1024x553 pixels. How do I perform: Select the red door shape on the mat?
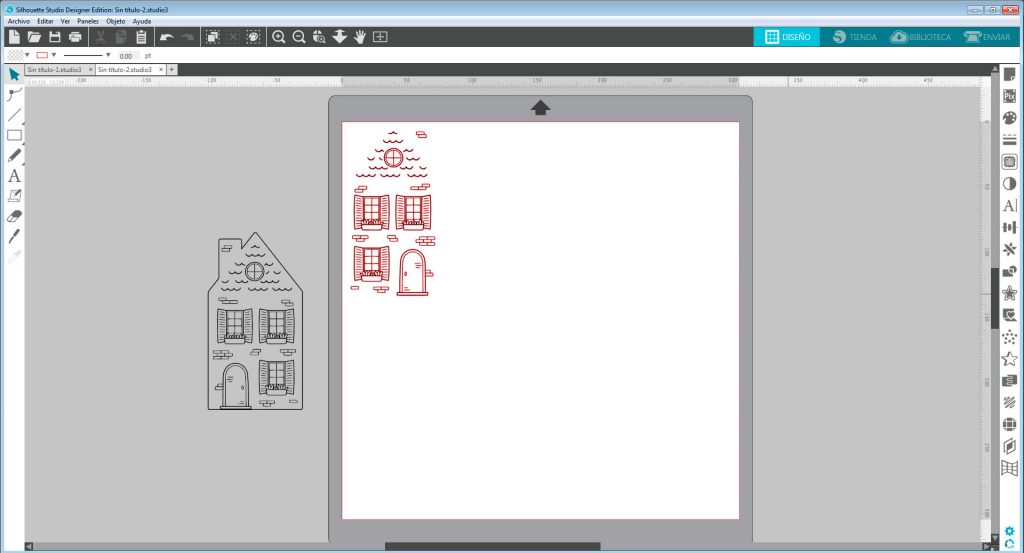[413, 273]
